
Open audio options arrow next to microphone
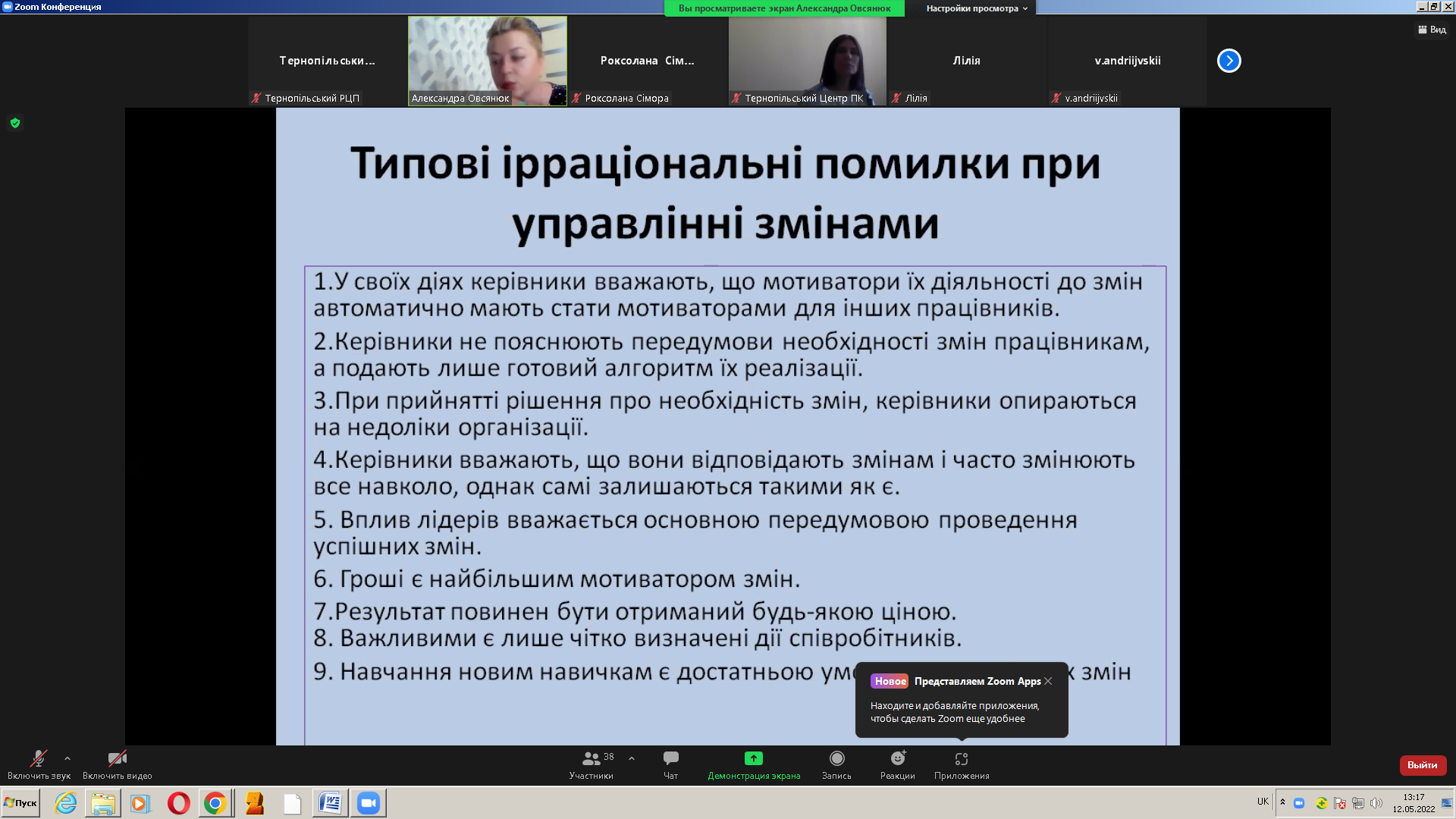pyautogui.click(x=67, y=758)
